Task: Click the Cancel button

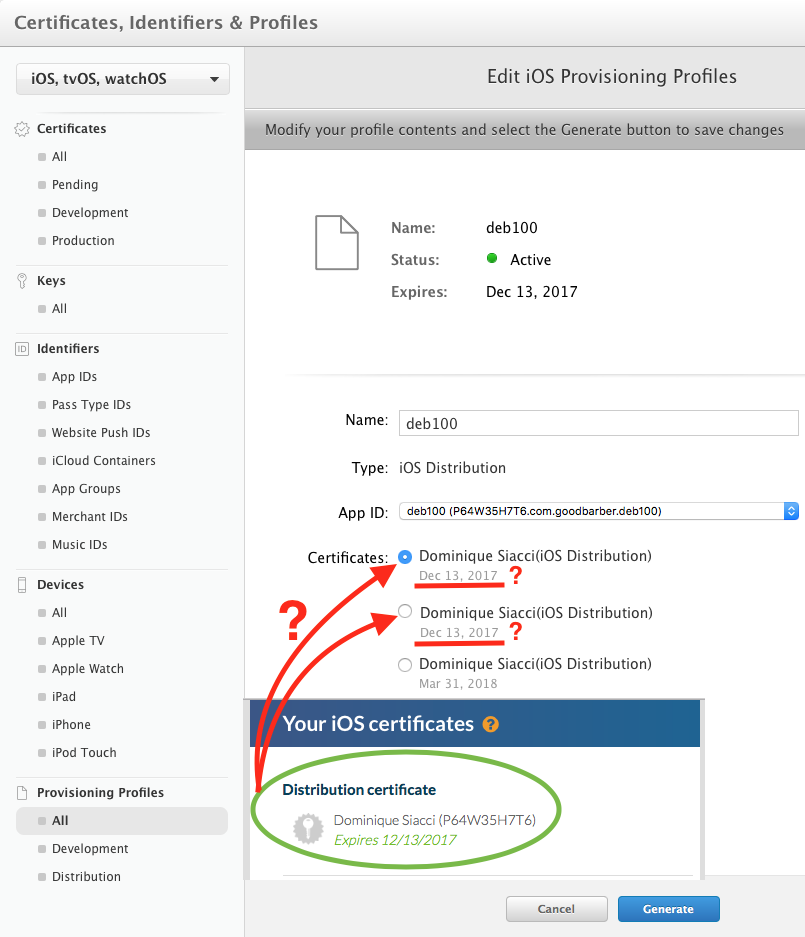Action: tap(556, 909)
